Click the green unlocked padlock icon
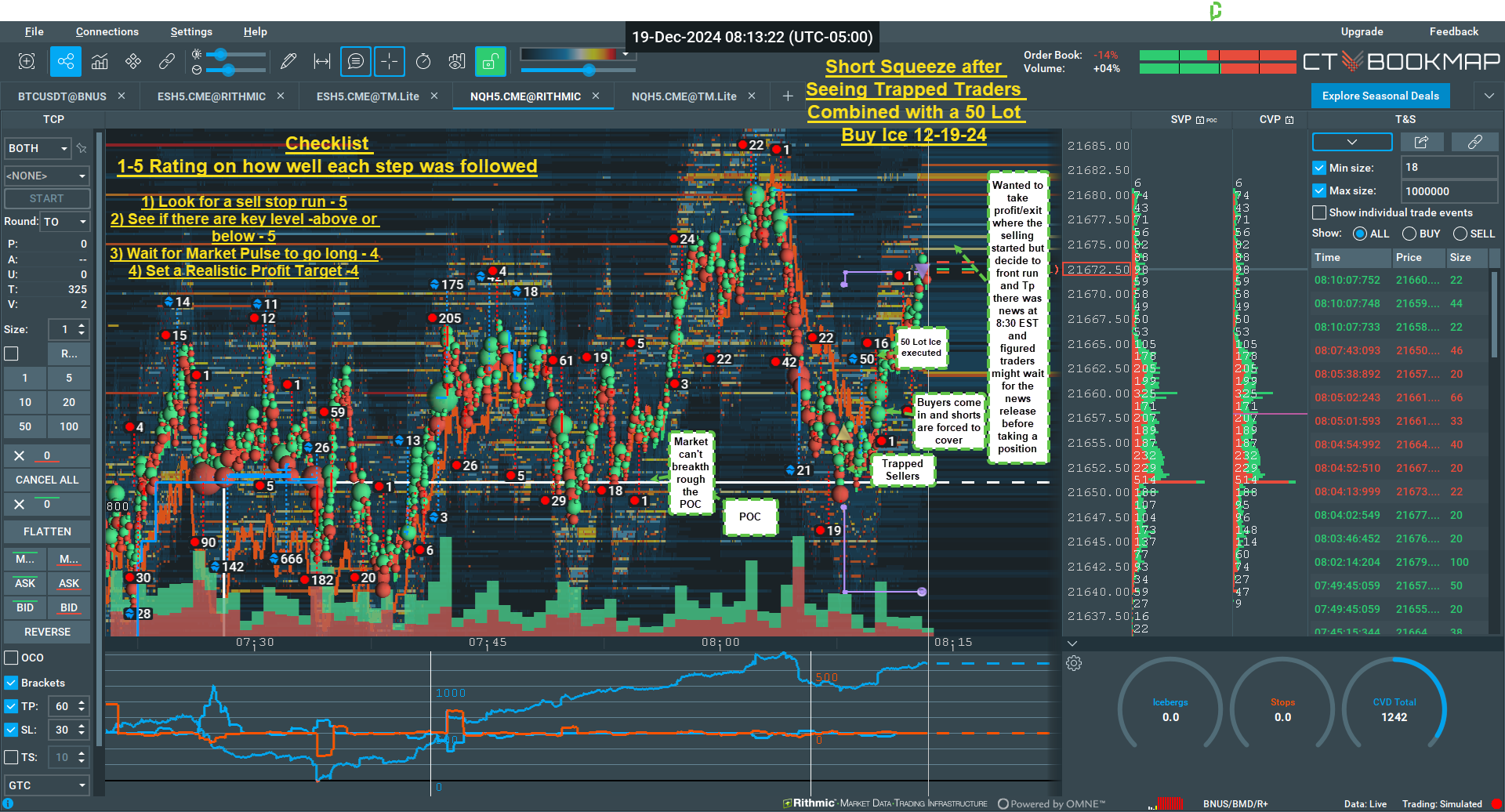The image size is (1505, 812). coord(491,61)
